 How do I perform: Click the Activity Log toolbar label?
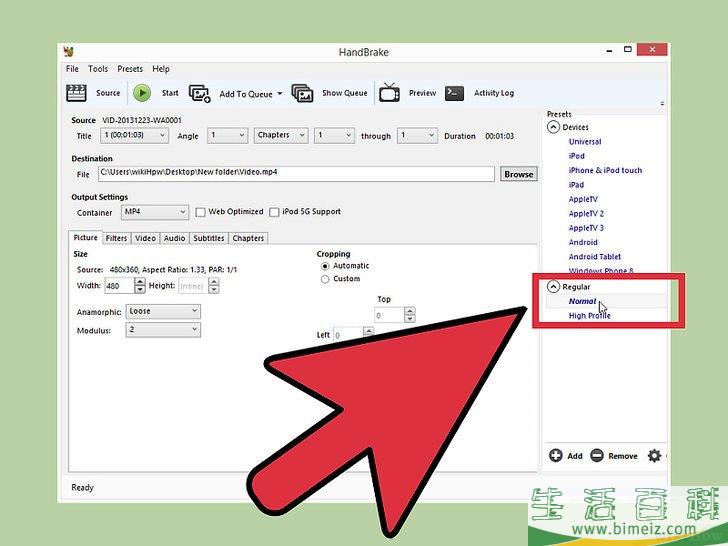494,93
